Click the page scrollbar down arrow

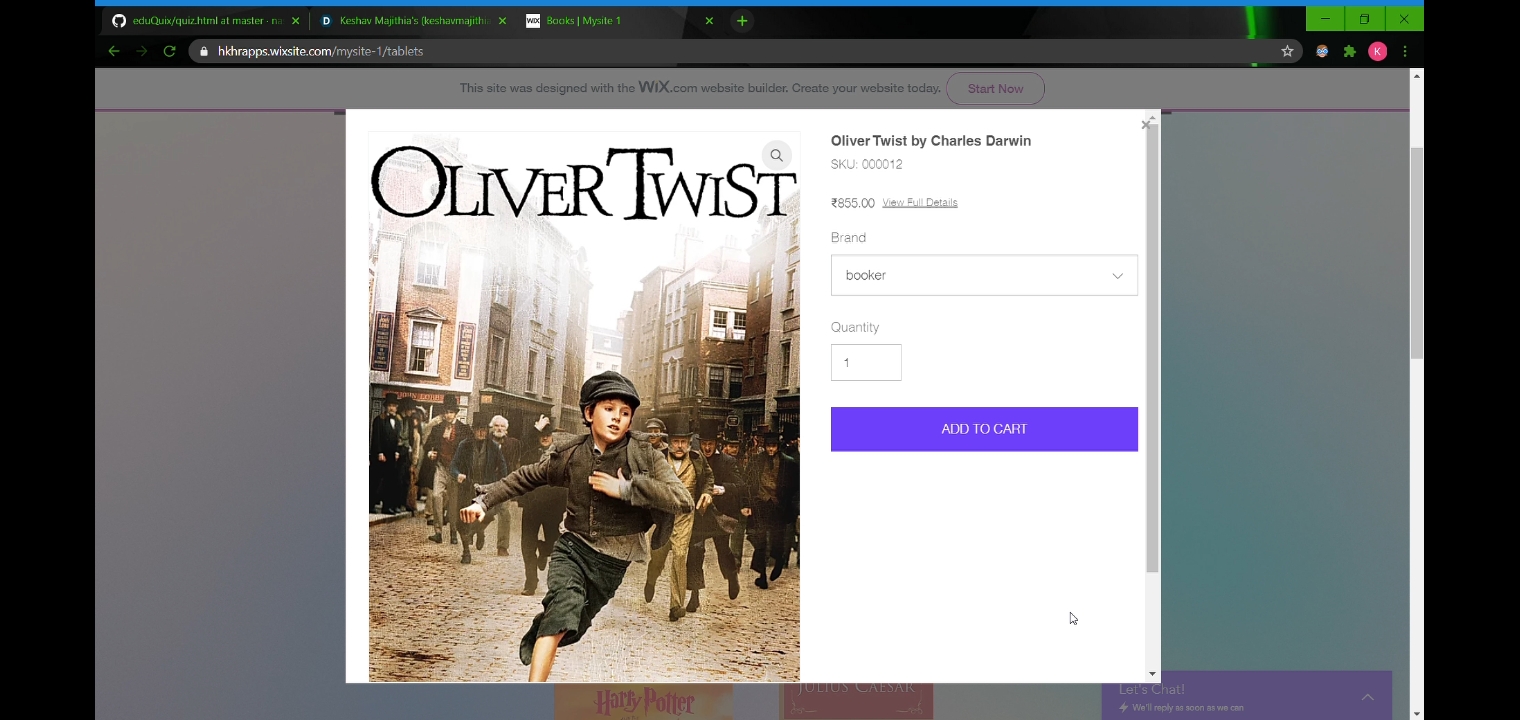click(1417, 713)
